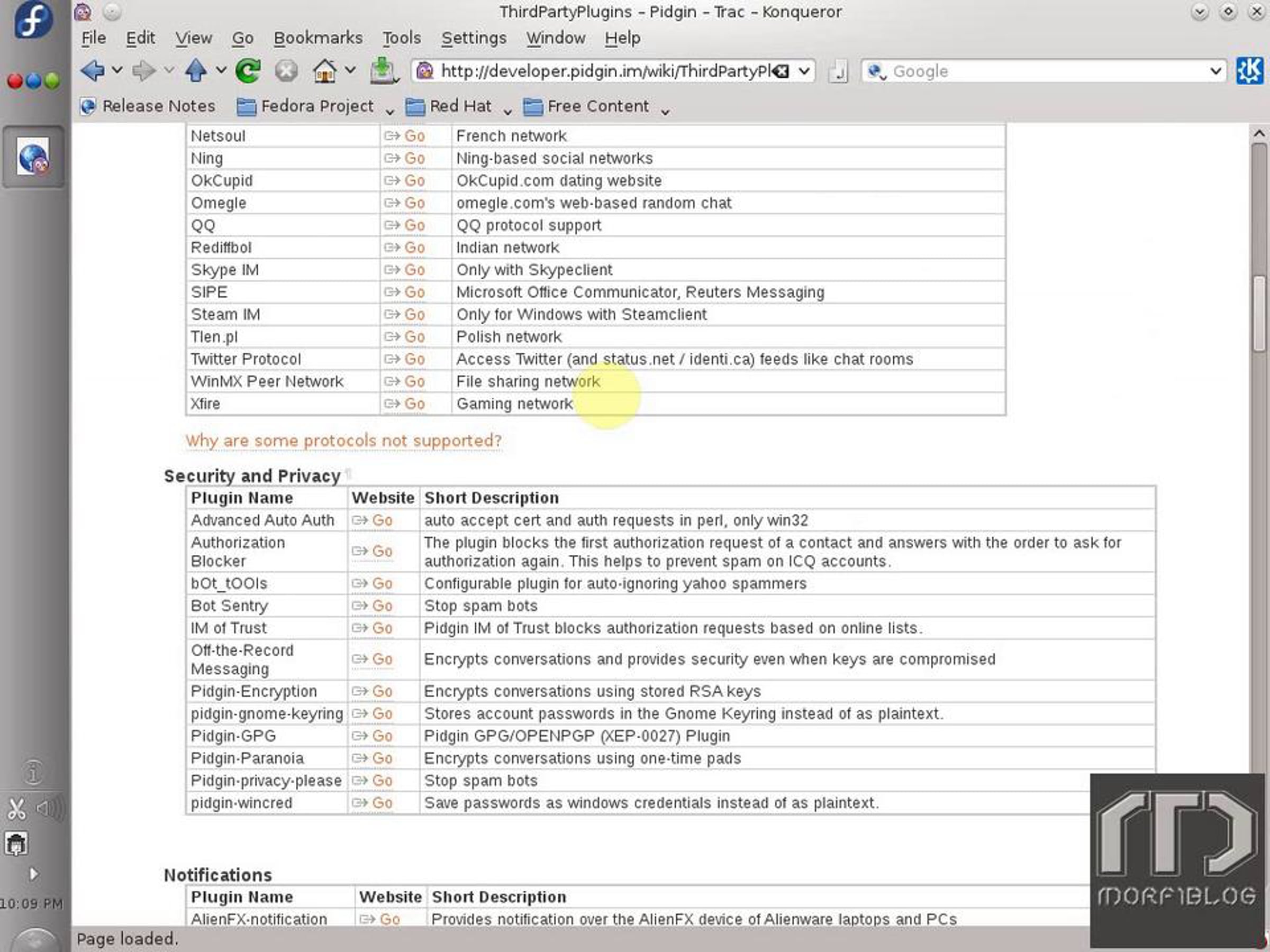Click the KDE logo icon in toolbar
The image size is (1270, 952).
(x=1249, y=71)
